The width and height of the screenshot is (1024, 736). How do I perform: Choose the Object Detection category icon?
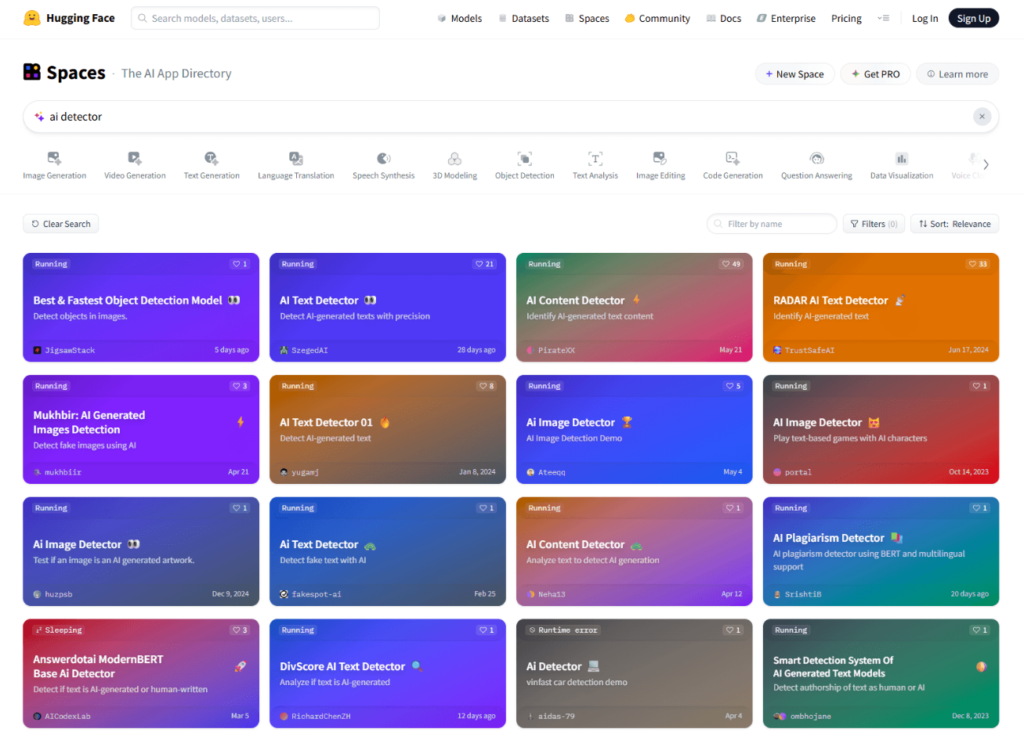(x=524, y=158)
